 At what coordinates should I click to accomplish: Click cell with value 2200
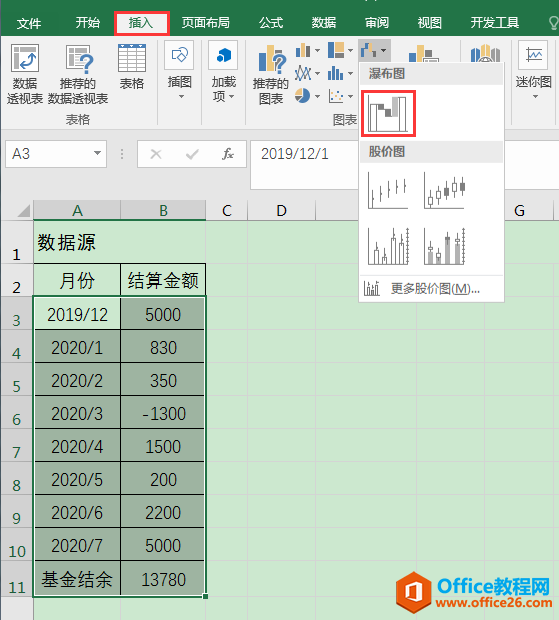coord(163,512)
